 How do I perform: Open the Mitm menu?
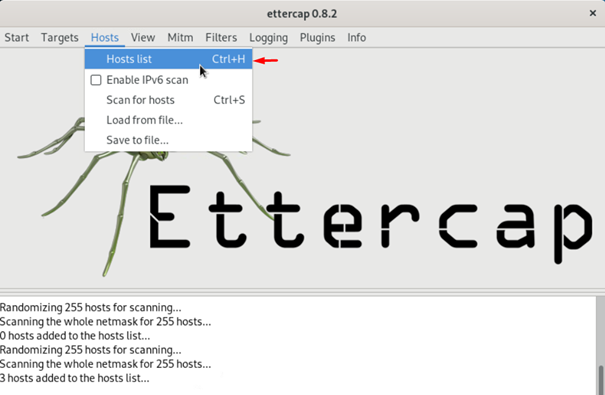coord(180,37)
